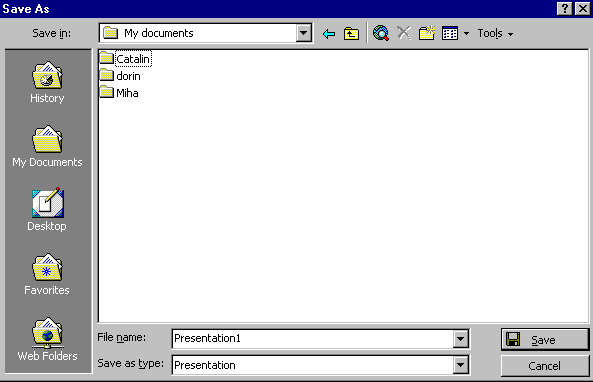Open the Web Folders shortcut
The height and width of the screenshot is (382, 593).
pos(47,339)
